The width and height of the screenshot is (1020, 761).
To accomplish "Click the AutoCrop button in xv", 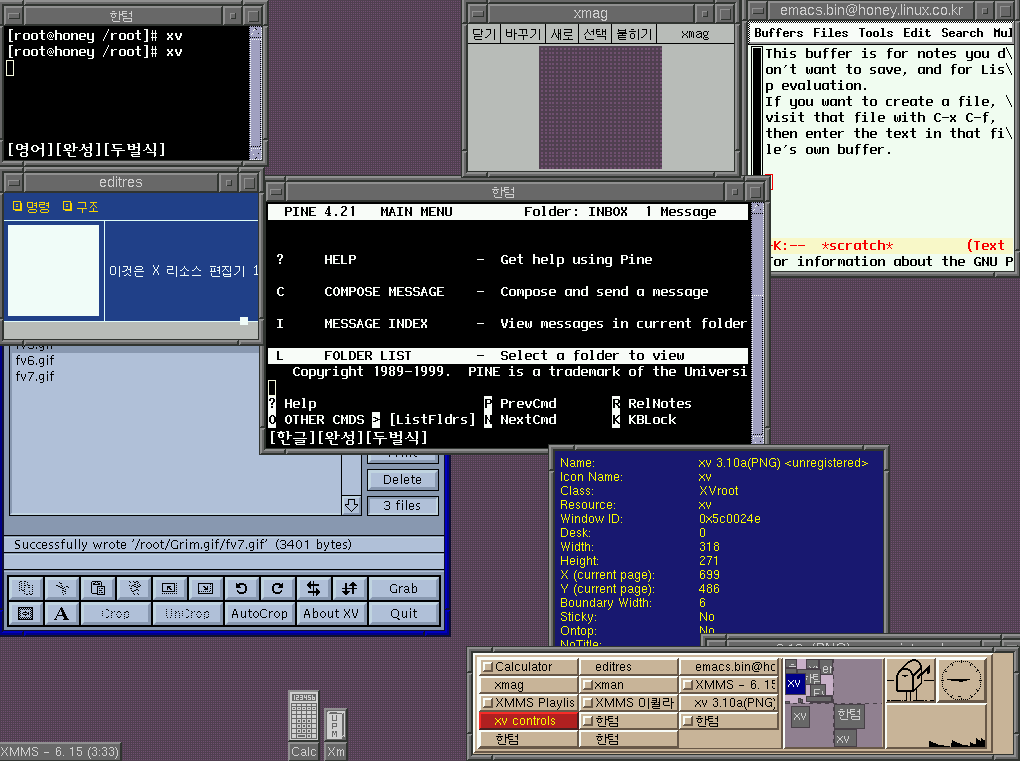I will tap(259, 614).
